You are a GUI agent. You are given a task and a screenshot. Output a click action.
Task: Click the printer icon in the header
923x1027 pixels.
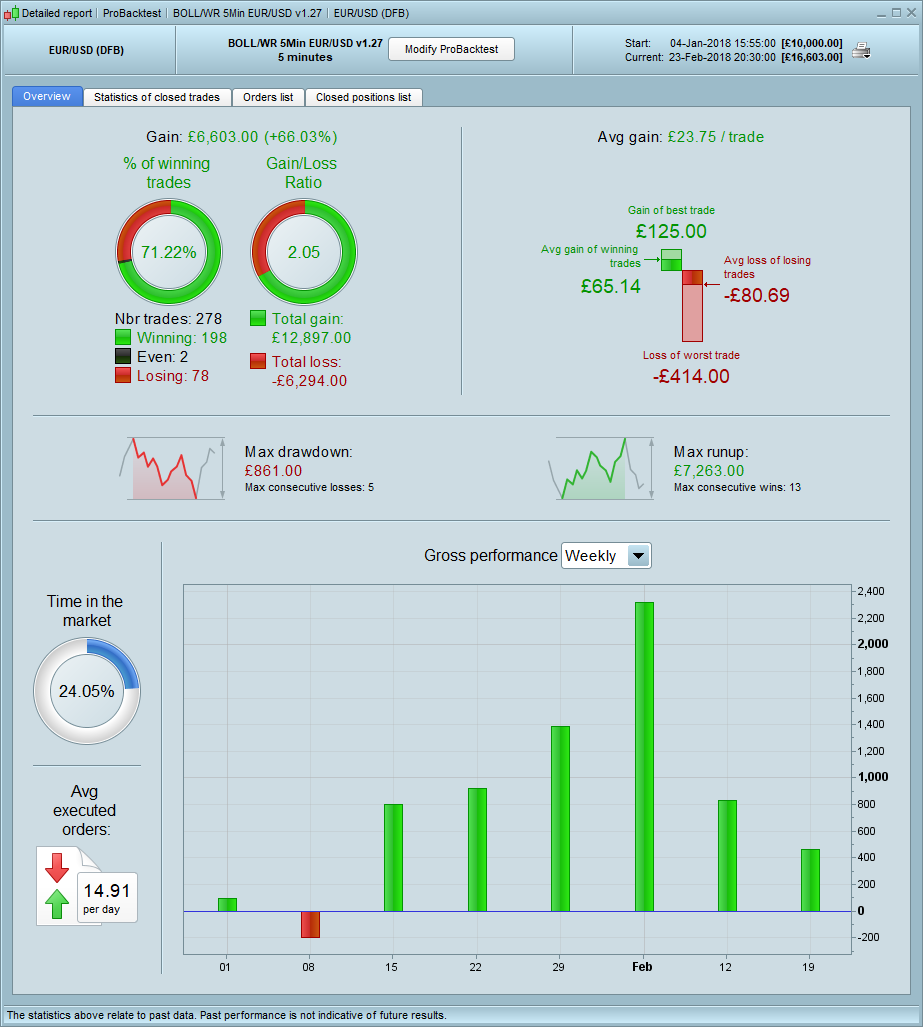(x=861, y=50)
